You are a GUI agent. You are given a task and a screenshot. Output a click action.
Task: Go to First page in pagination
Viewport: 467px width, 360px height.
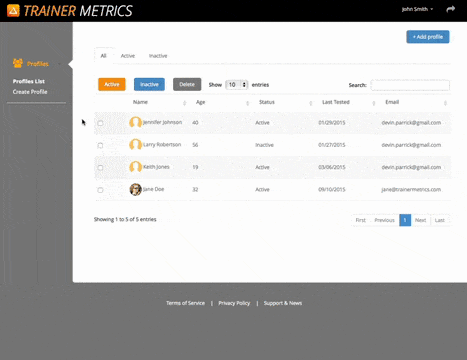tap(361, 220)
